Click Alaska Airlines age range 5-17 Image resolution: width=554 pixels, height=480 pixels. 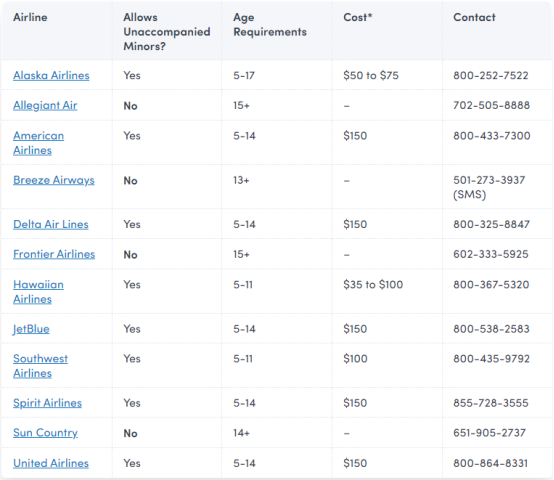point(244,75)
